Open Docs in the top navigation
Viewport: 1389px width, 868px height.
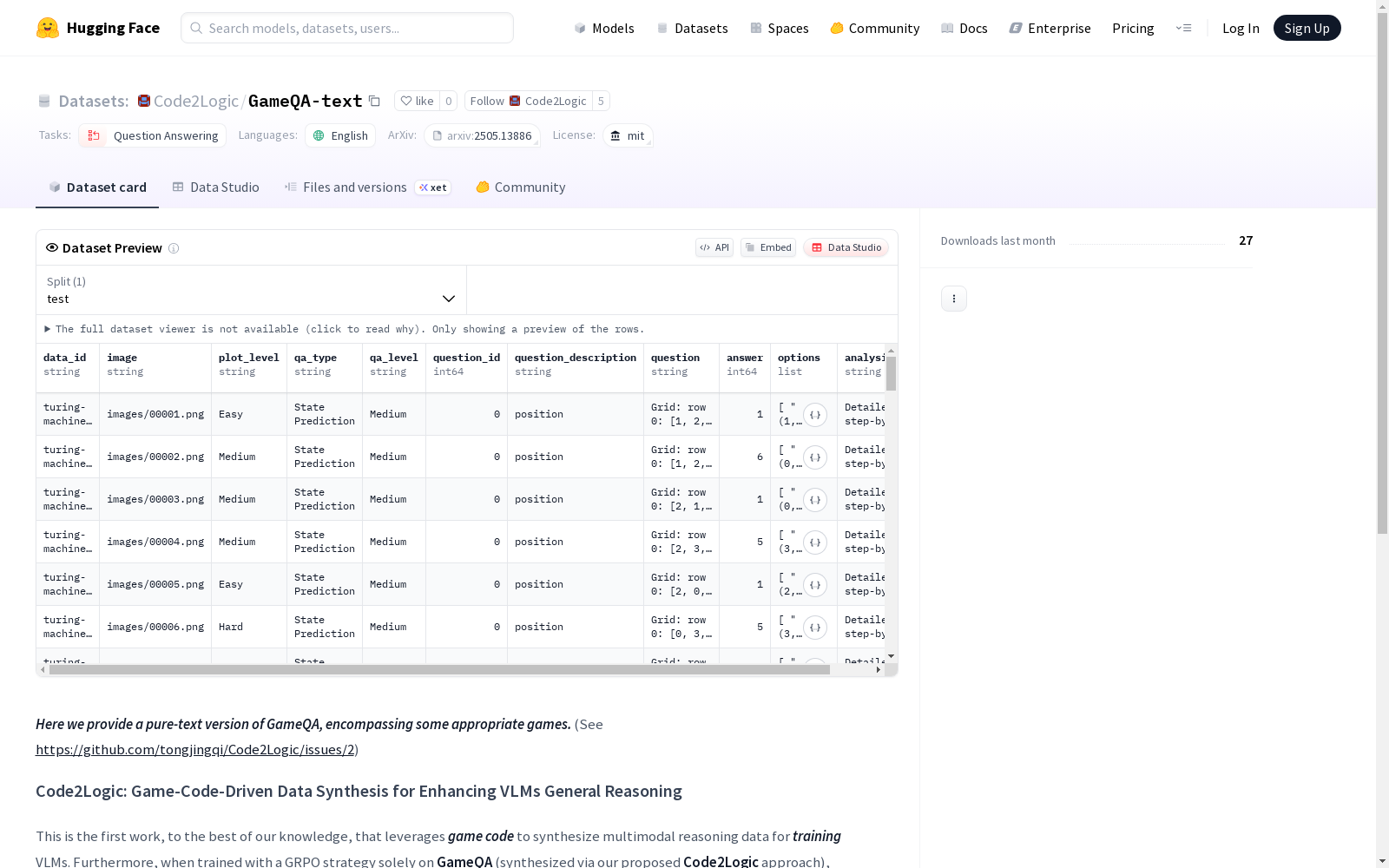(x=964, y=28)
